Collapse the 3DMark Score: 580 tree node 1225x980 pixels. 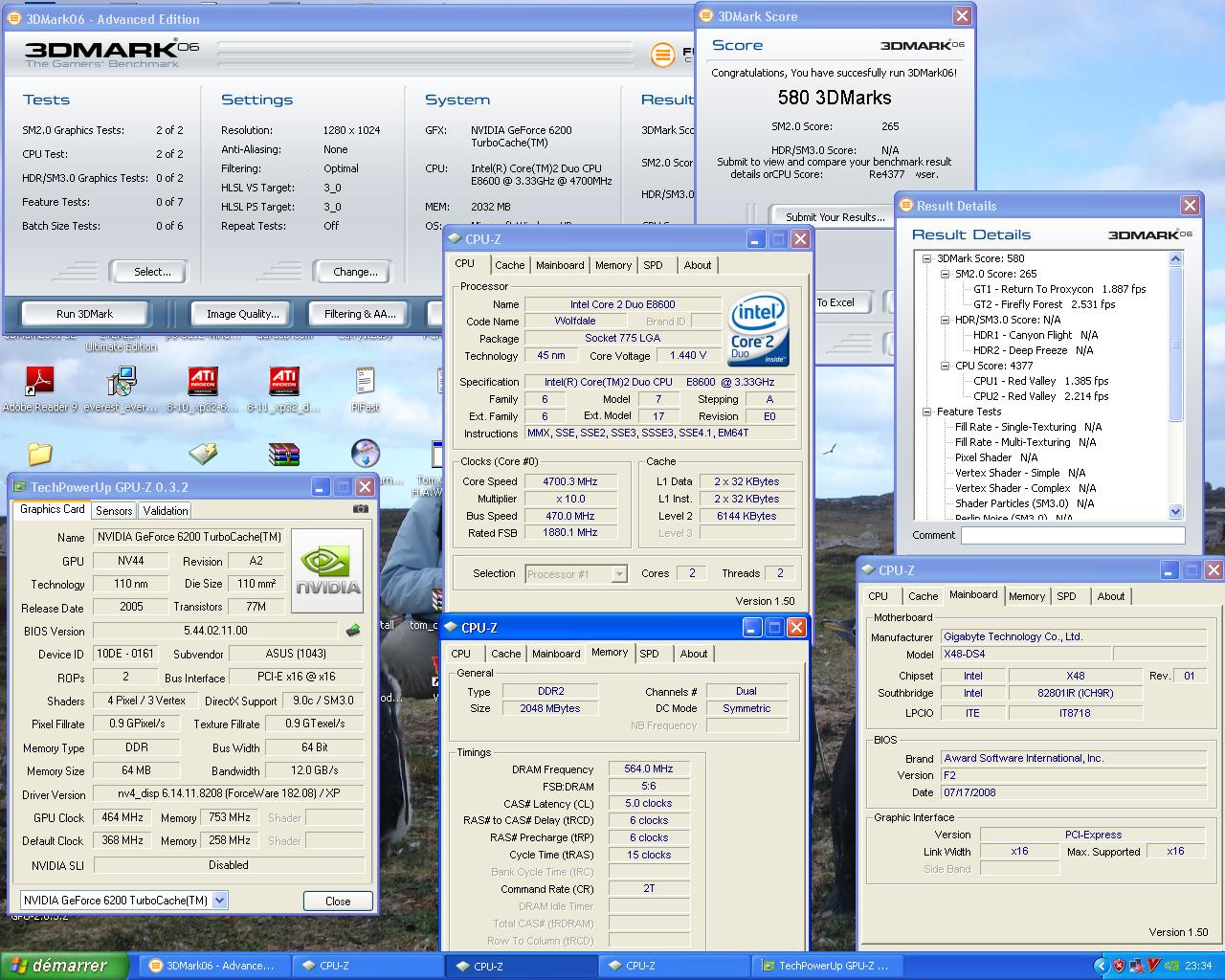[x=927, y=258]
